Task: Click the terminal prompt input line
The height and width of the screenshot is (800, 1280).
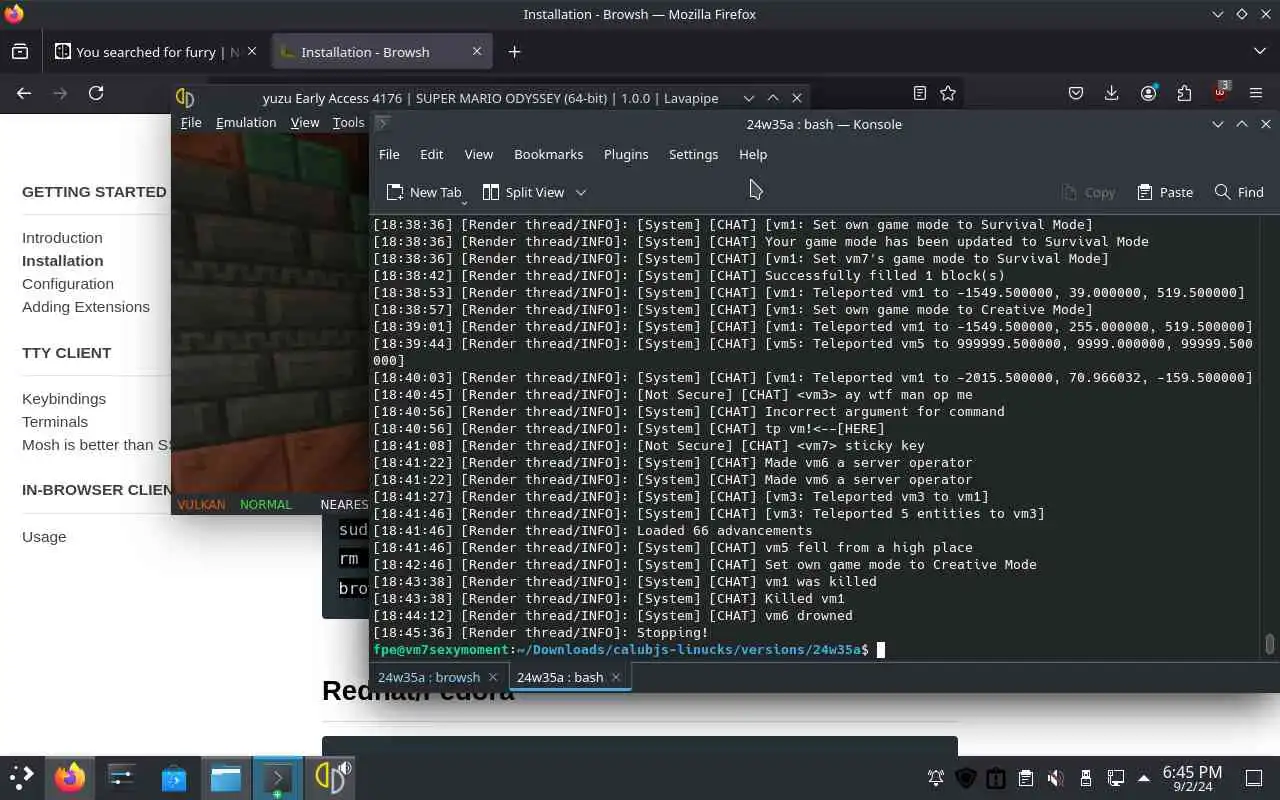Action: point(815,650)
